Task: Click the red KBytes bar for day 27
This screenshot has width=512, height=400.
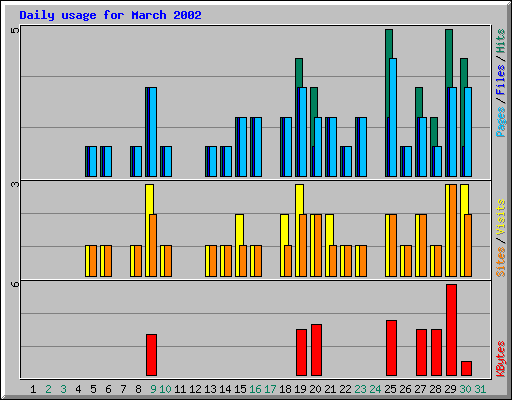Action: 421,352
